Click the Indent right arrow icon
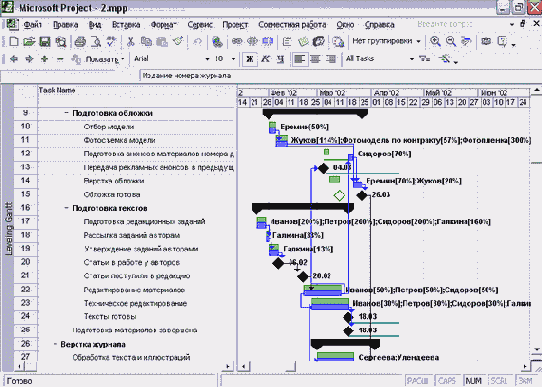The height and width of the screenshot is (387, 542). pos(29,59)
